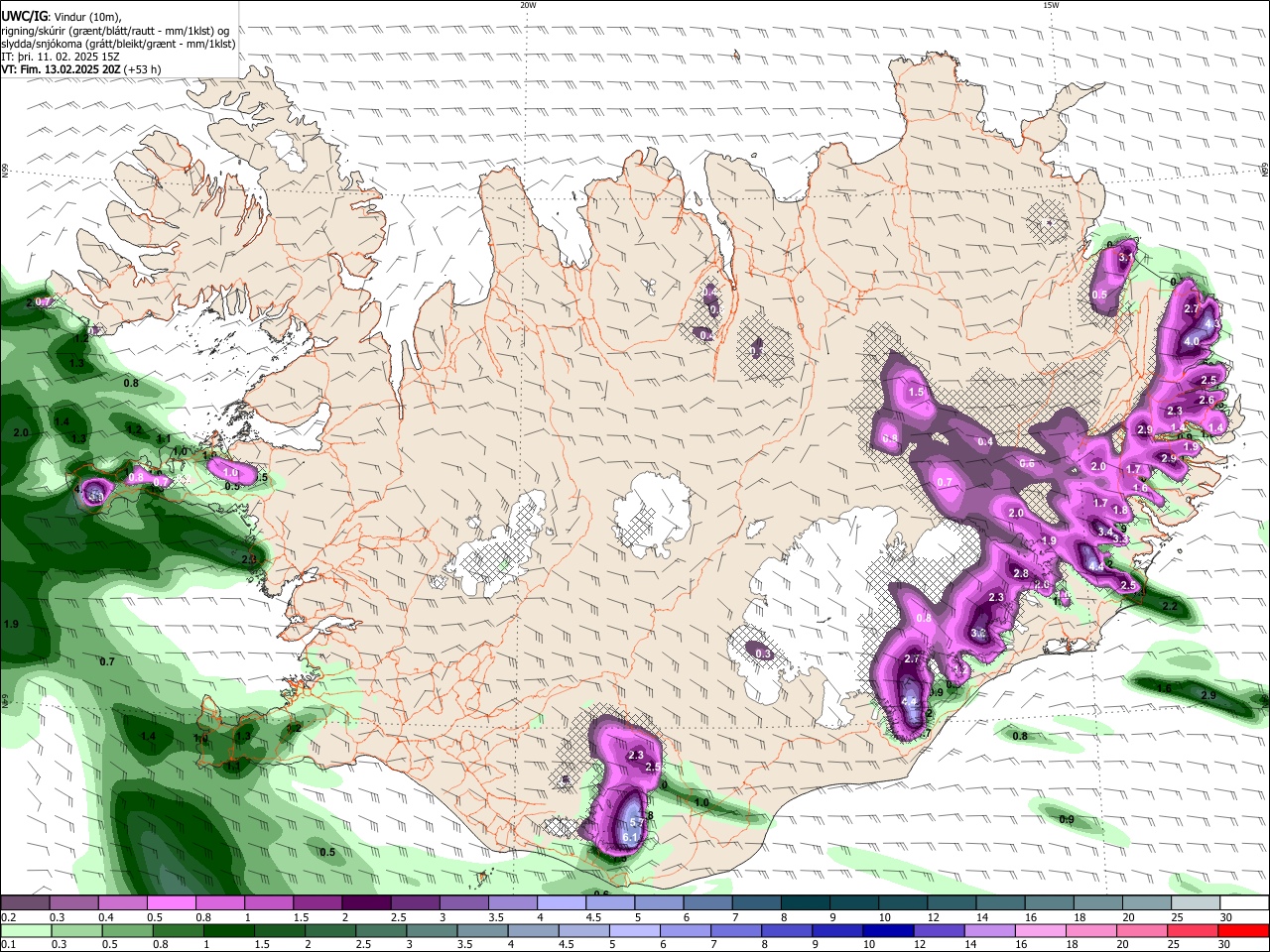Select the darkest purple snow swatch at 2
The width and height of the screenshot is (1270, 952).
[x=365, y=903]
